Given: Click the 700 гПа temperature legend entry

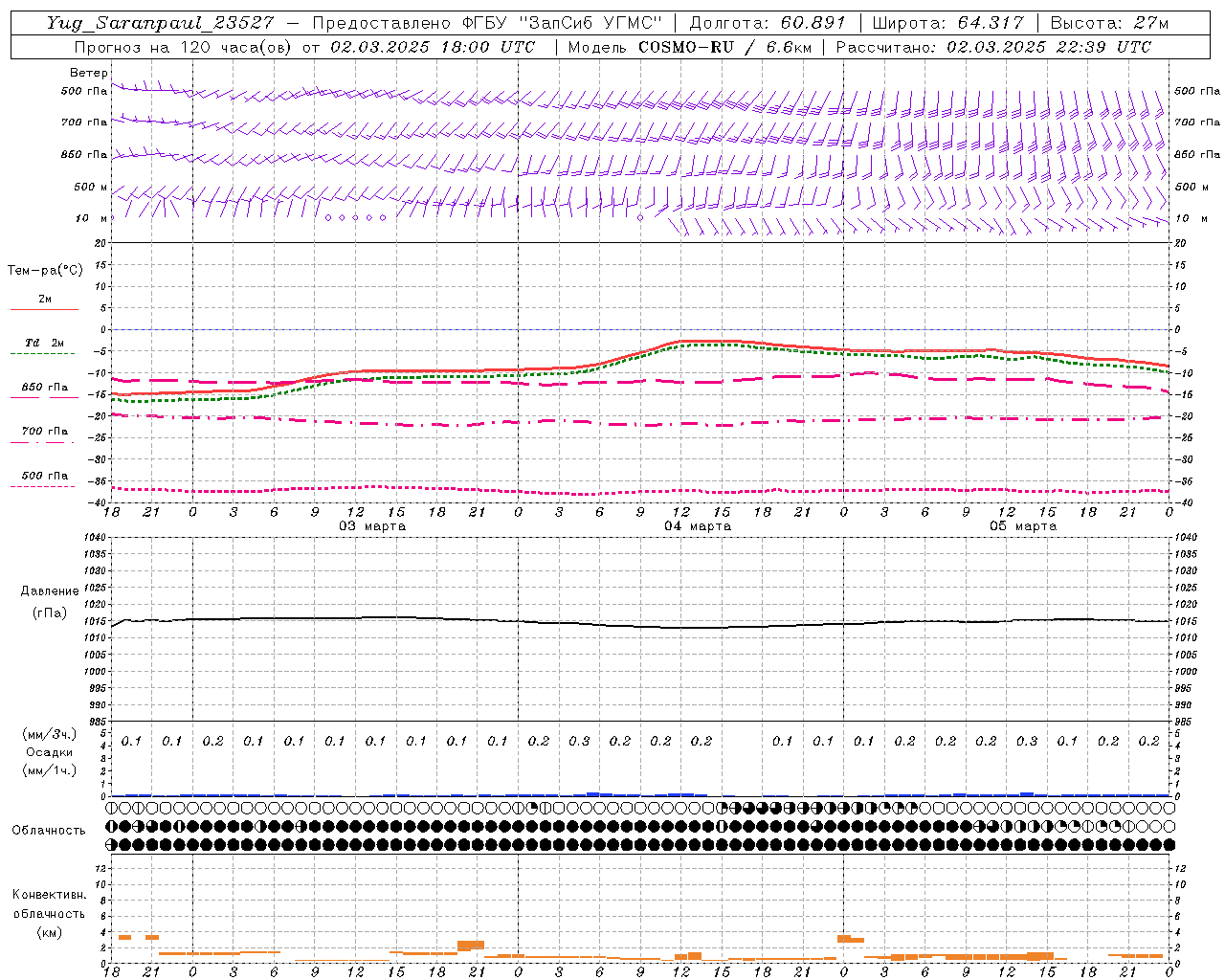Looking at the screenshot, I should click(x=45, y=432).
